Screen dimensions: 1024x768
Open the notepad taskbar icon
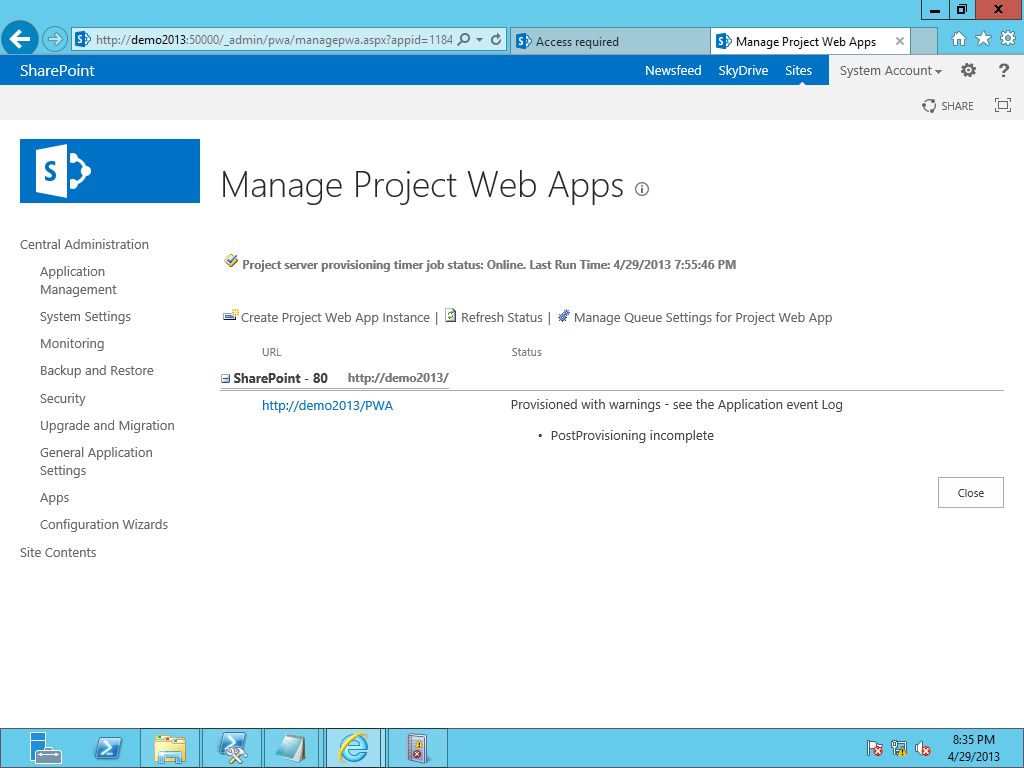[290, 748]
